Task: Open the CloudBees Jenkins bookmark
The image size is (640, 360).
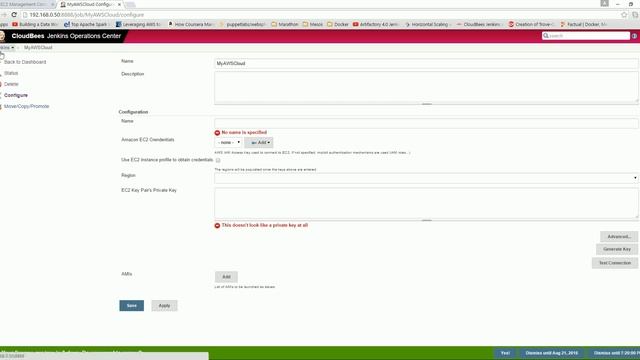Action: coord(479,24)
